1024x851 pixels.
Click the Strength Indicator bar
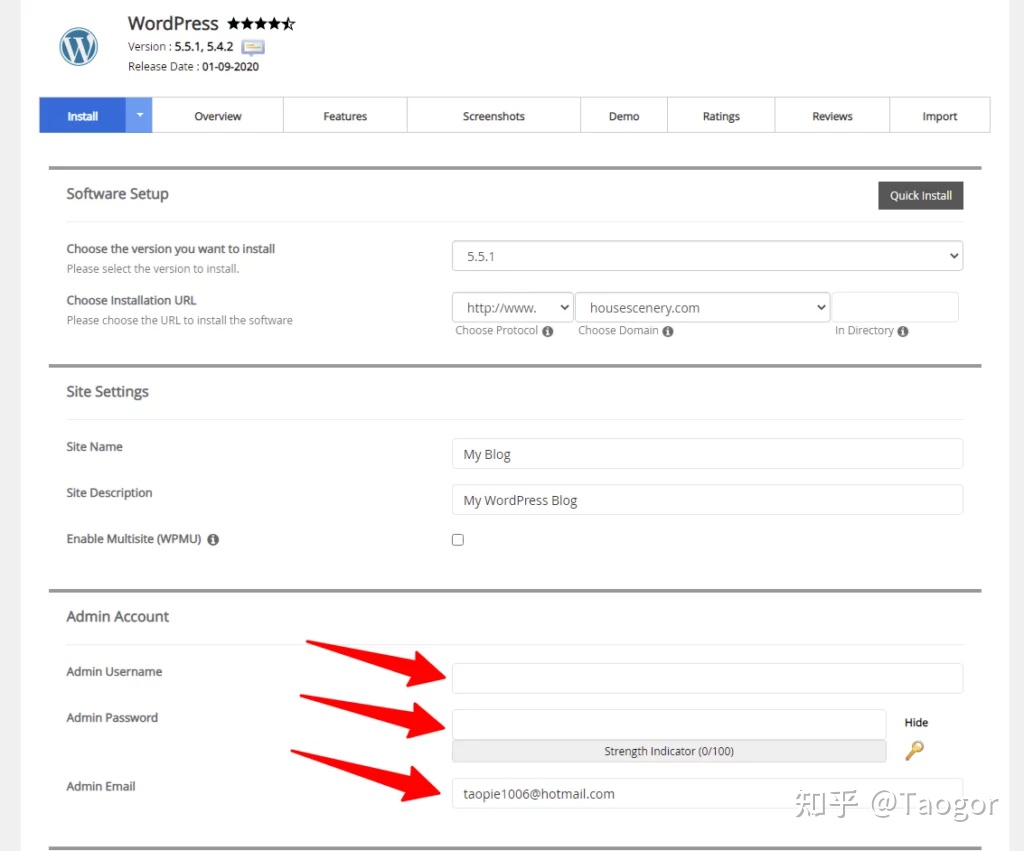tap(669, 751)
